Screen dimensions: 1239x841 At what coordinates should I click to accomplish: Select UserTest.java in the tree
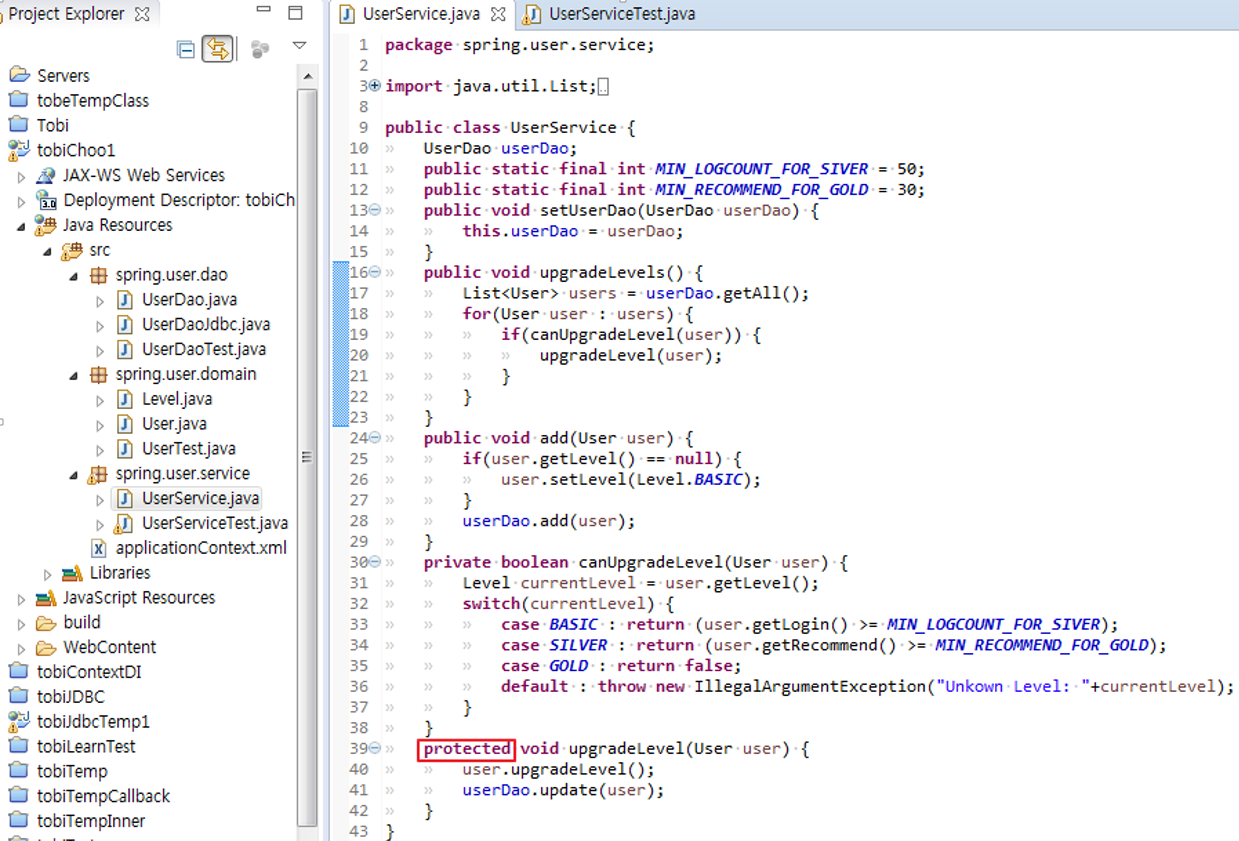click(x=188, y=449)
